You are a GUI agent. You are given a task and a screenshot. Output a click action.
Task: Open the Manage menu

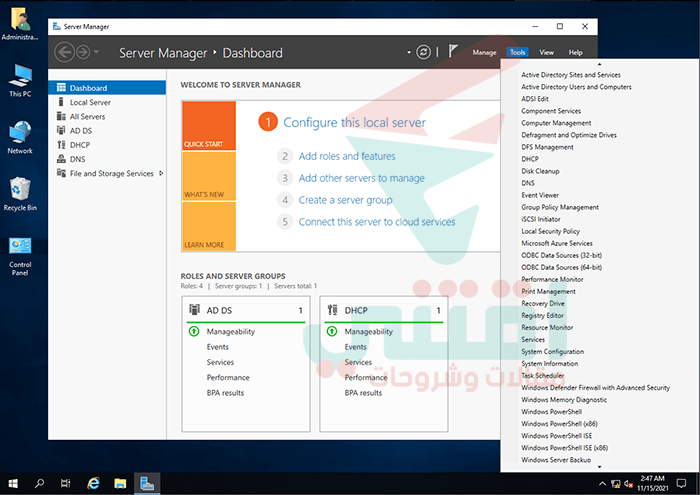click(484, 52)
